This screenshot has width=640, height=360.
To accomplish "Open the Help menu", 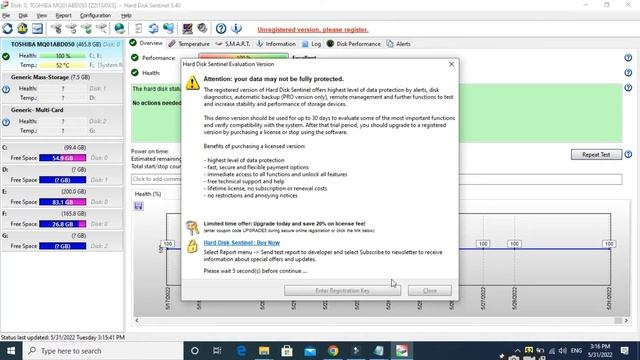I will (126, 16).
